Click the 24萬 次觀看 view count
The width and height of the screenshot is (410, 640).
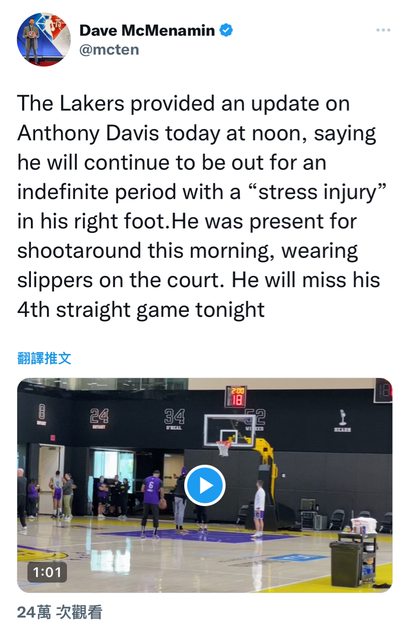click(60, 612)
